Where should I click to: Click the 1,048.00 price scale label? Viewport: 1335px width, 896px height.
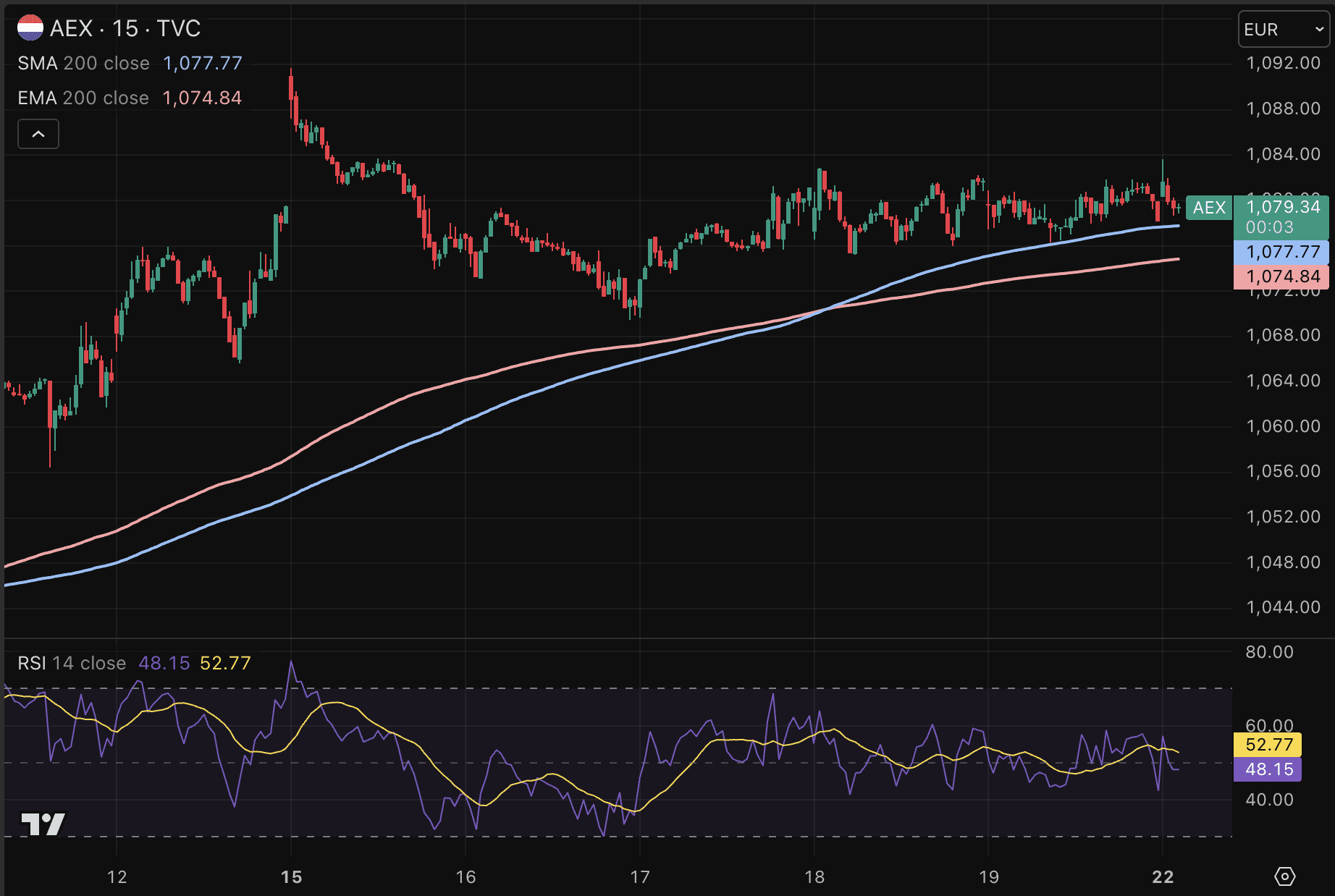(x=1283, y=562)
